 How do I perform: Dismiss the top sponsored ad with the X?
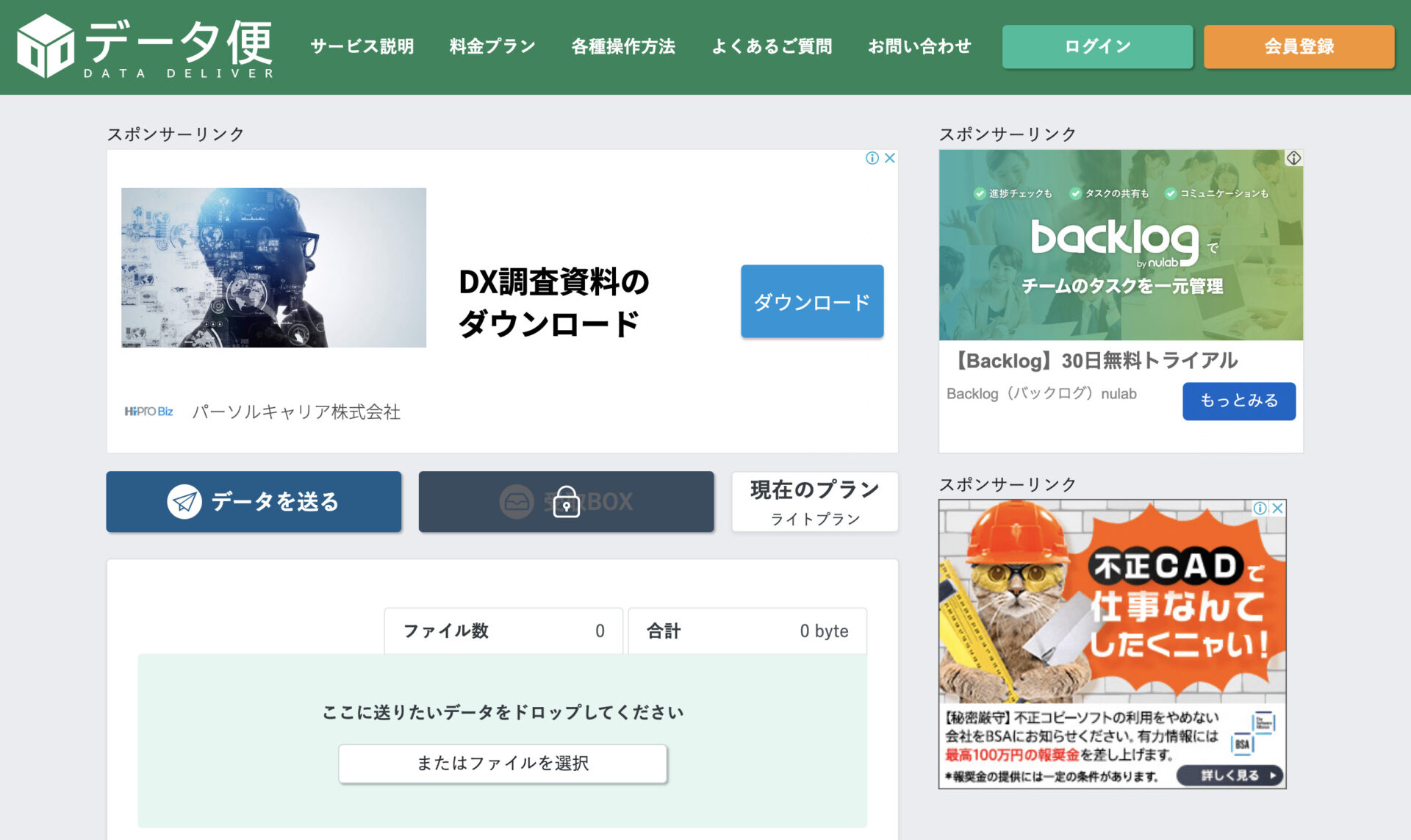pyautogui.click(x=889, y=157)
